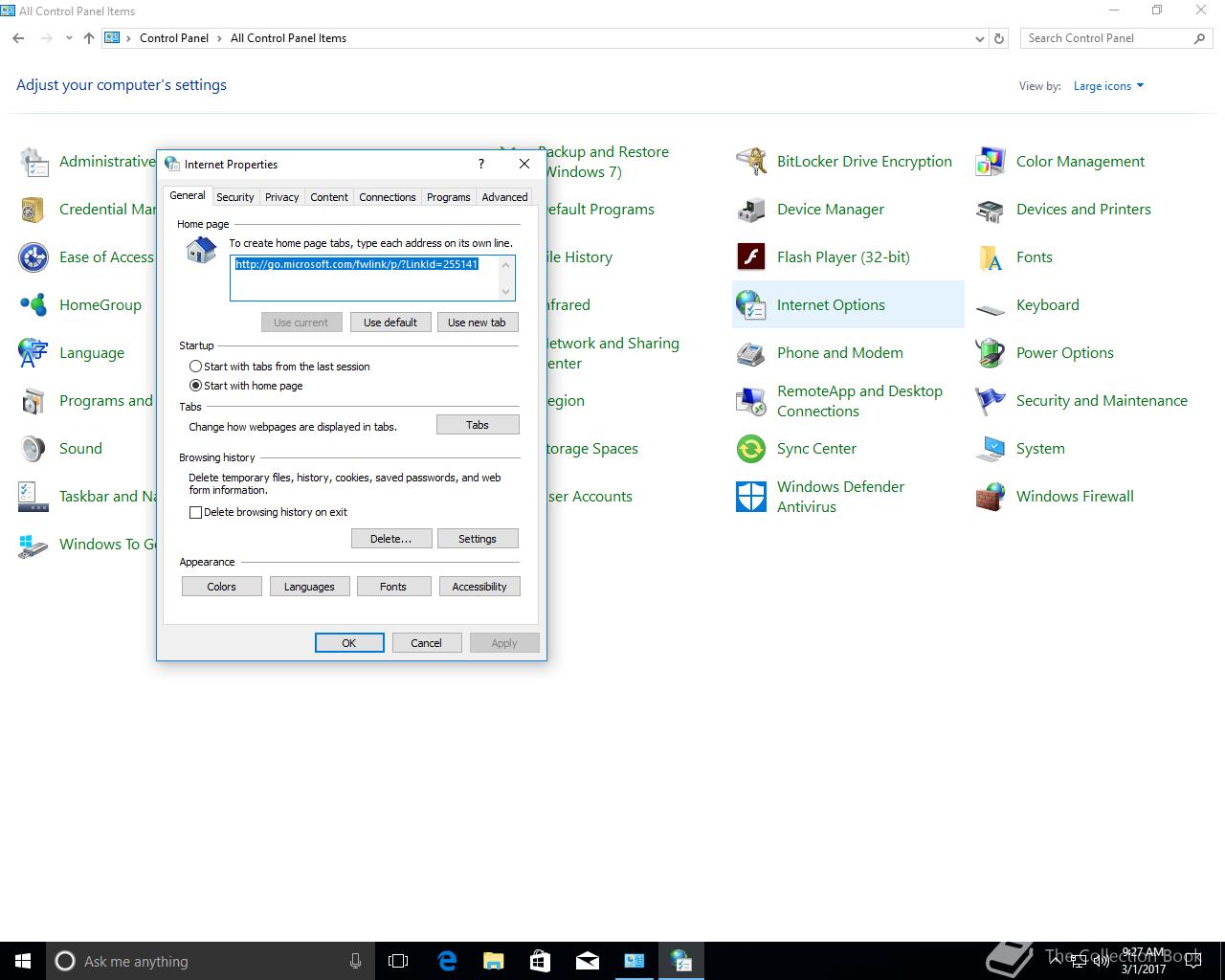Open the Sound speaker icon

33,449
